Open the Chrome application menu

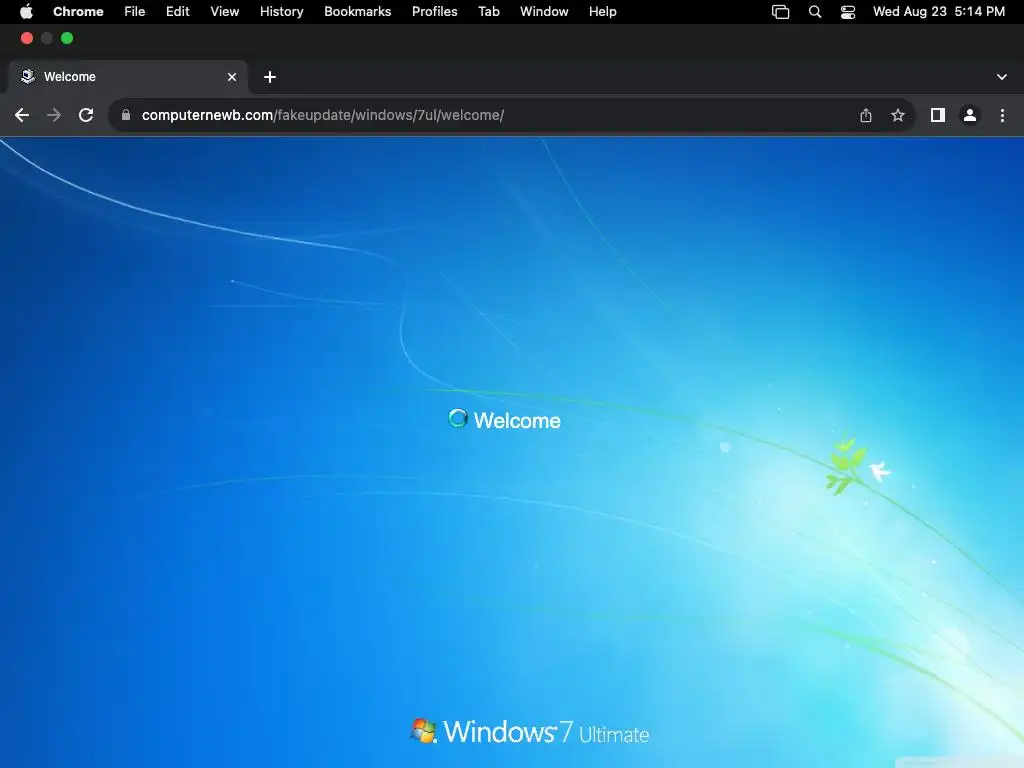[78, 12]
